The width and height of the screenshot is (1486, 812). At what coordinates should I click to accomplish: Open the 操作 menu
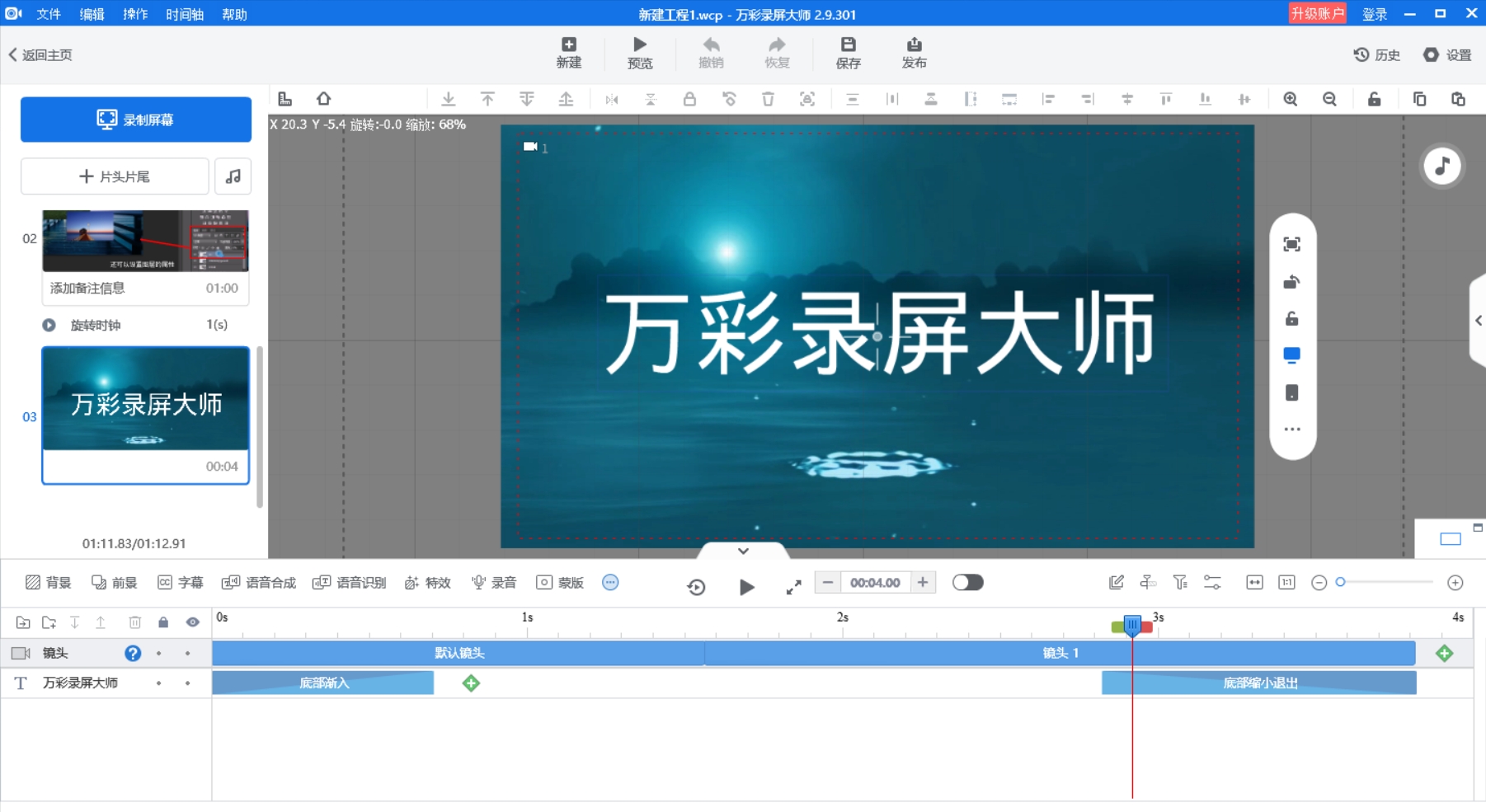[135, 14]
